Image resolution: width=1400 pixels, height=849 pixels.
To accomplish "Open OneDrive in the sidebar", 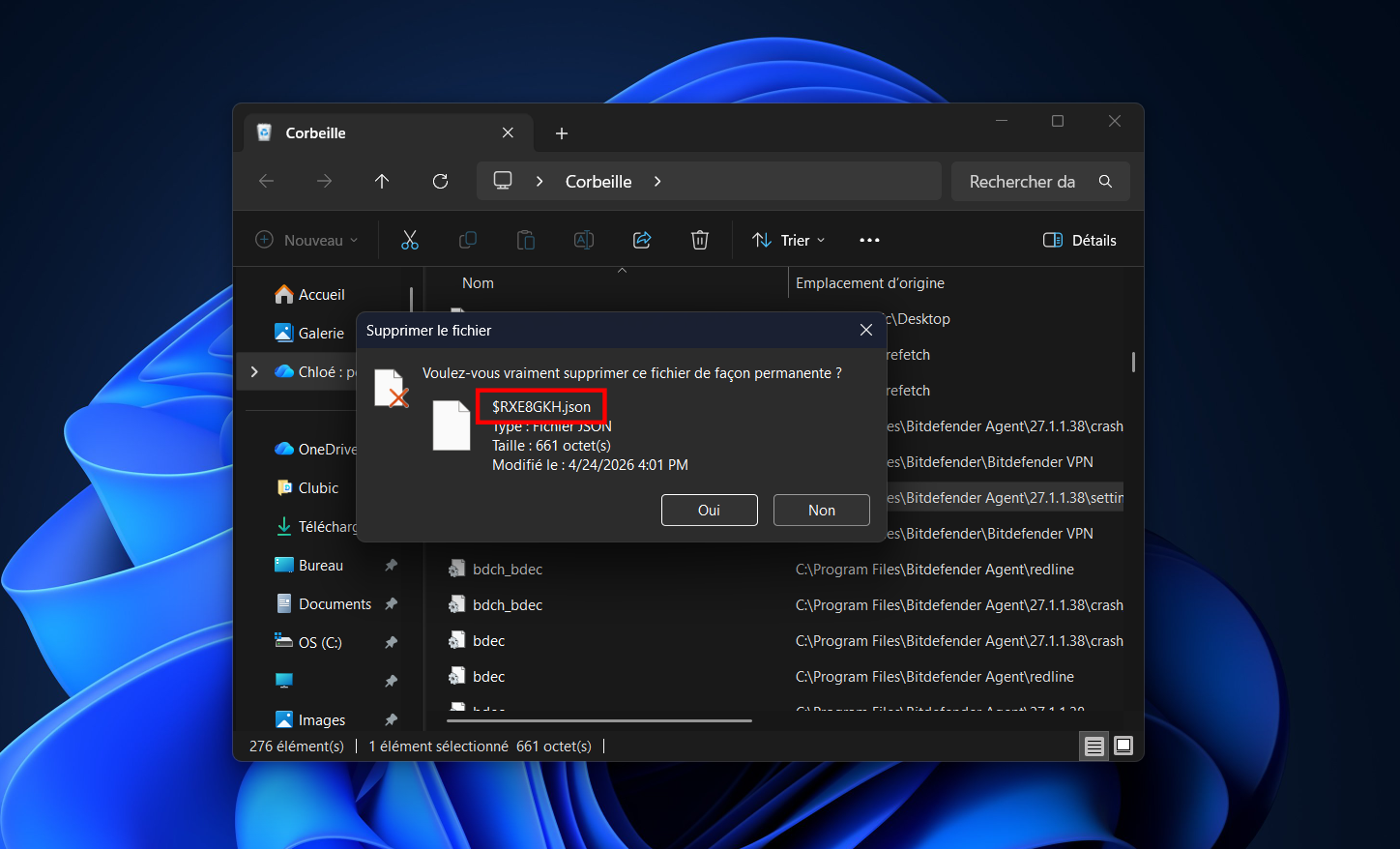I will [316, 449].
